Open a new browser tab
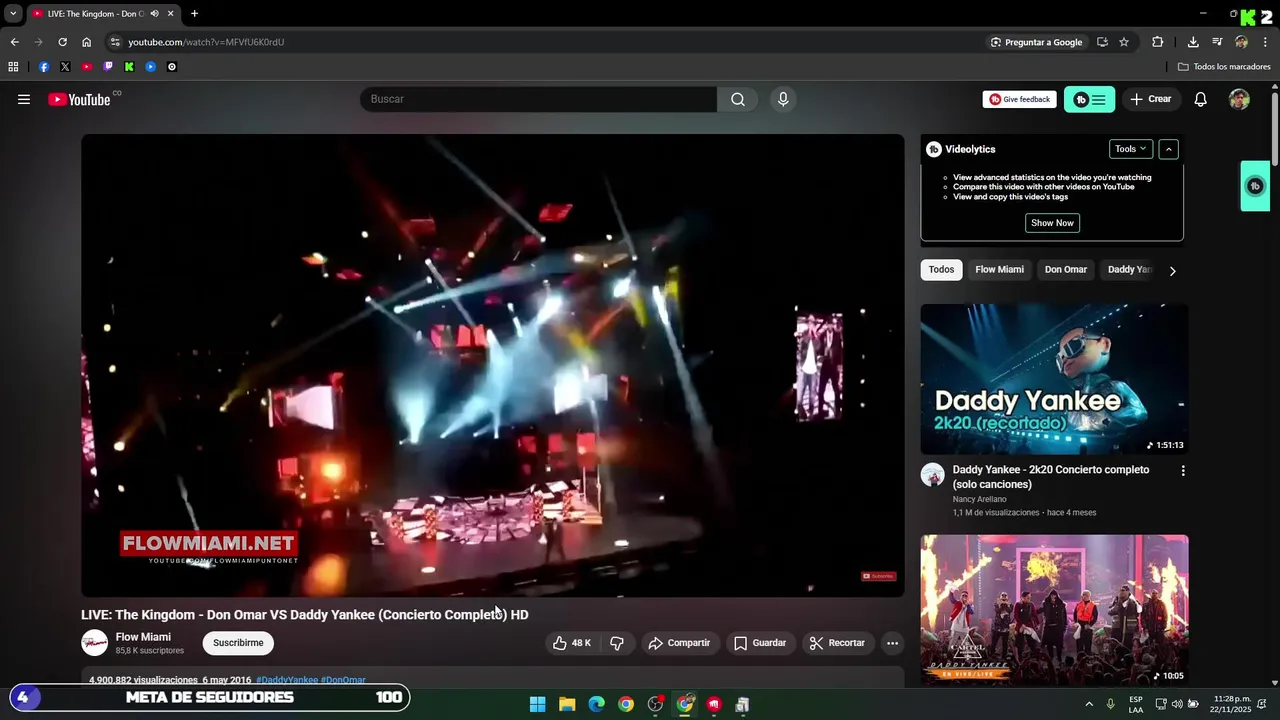Viewport: 1280px width, 720px height. 194,14
